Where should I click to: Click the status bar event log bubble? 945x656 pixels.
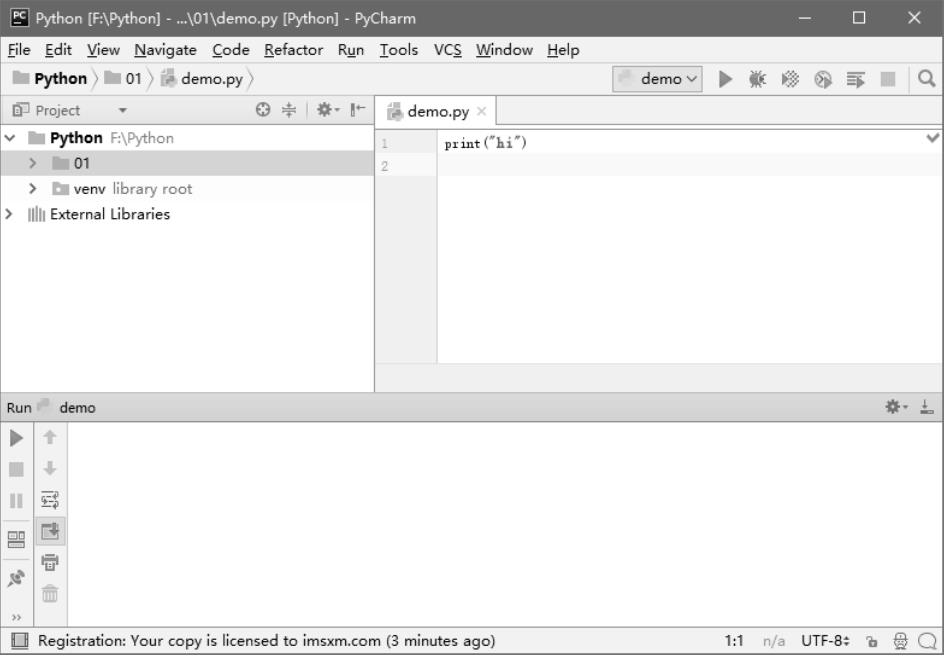(927, 641)
